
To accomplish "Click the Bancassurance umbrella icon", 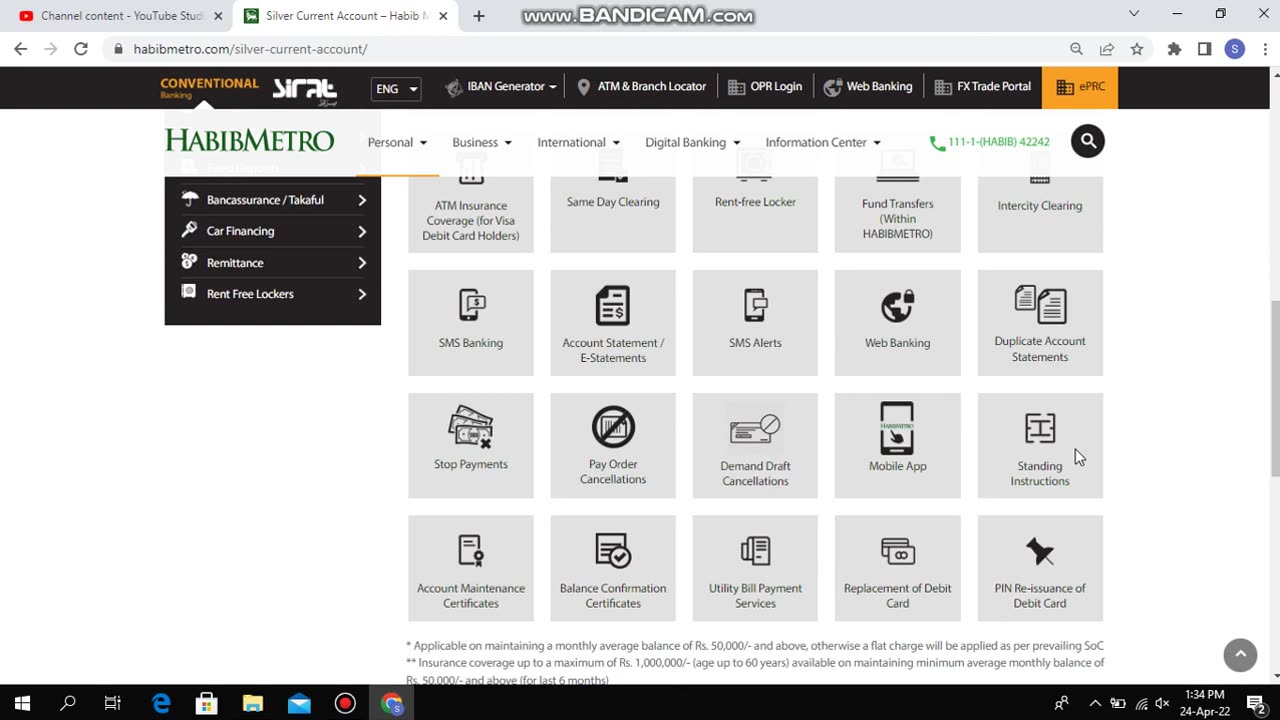I will (189, 199).
